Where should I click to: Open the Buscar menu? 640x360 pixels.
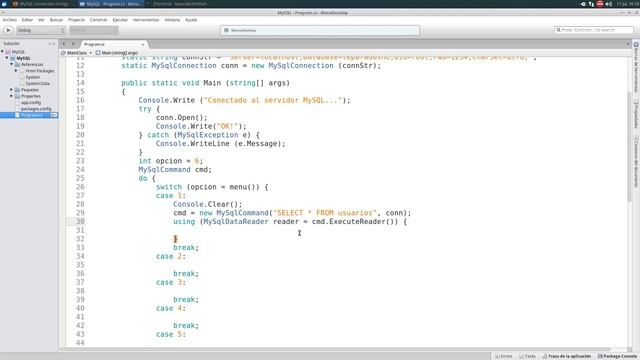click(x=56, y=20)
